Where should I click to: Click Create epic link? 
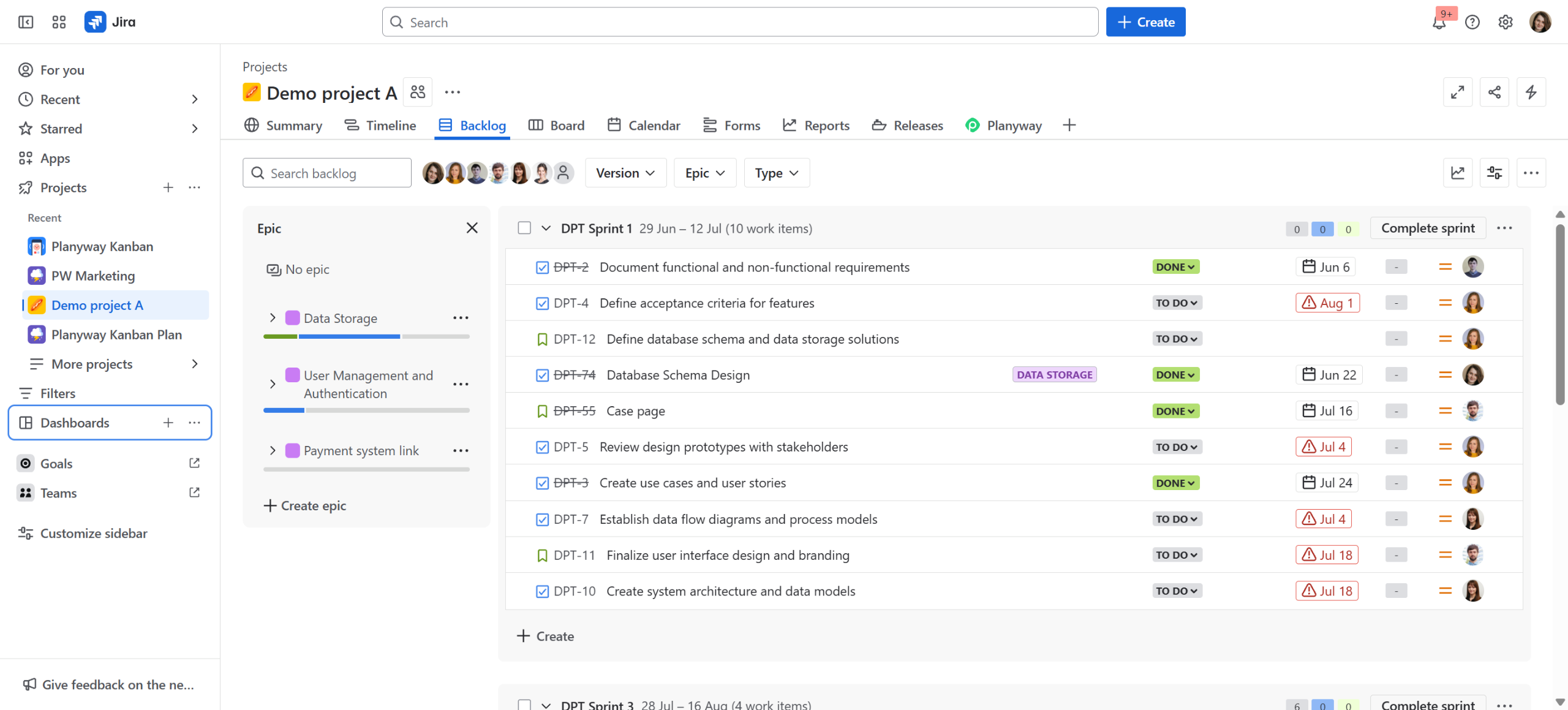305,505
